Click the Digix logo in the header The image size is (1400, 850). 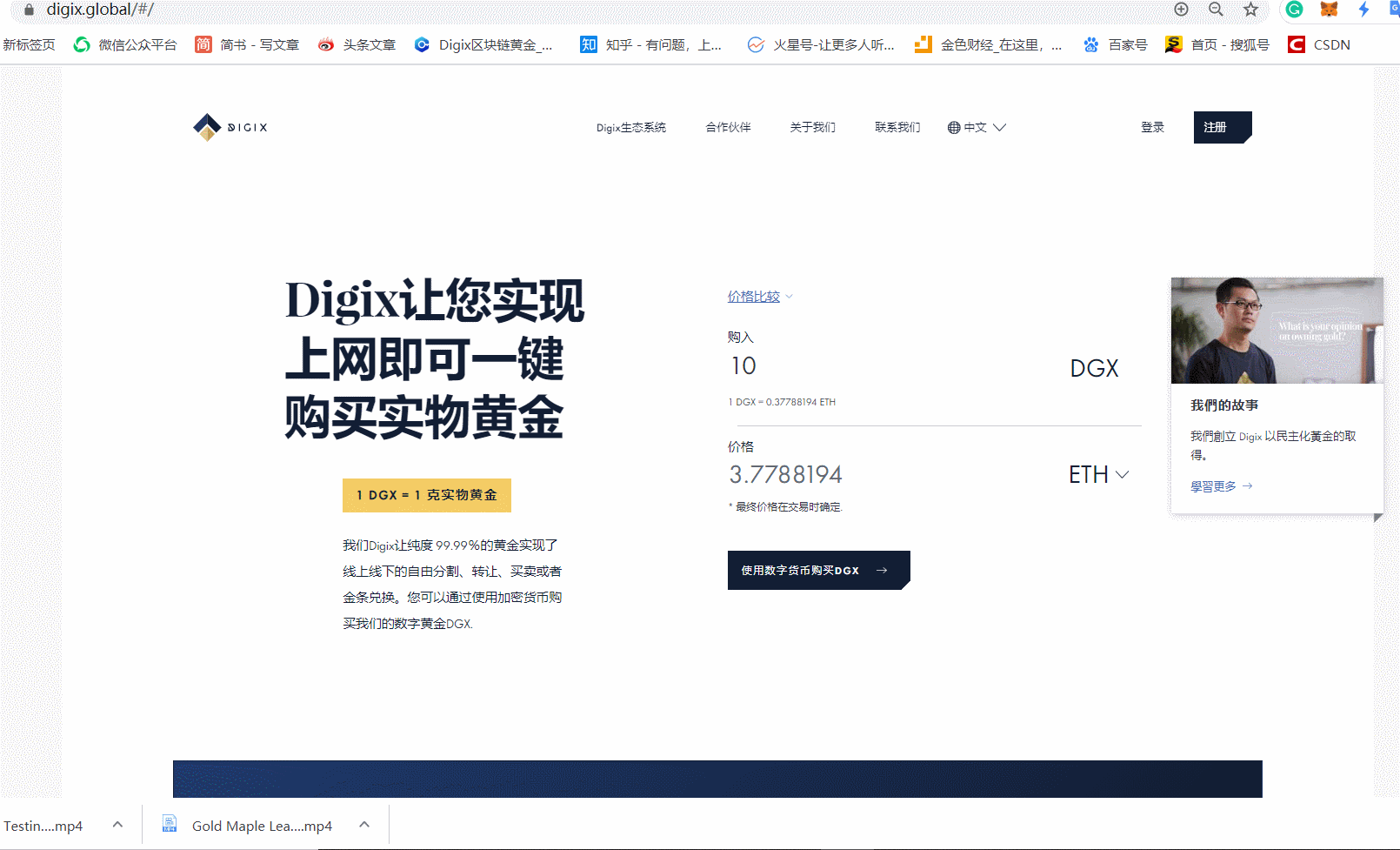[x=230, y=127]
